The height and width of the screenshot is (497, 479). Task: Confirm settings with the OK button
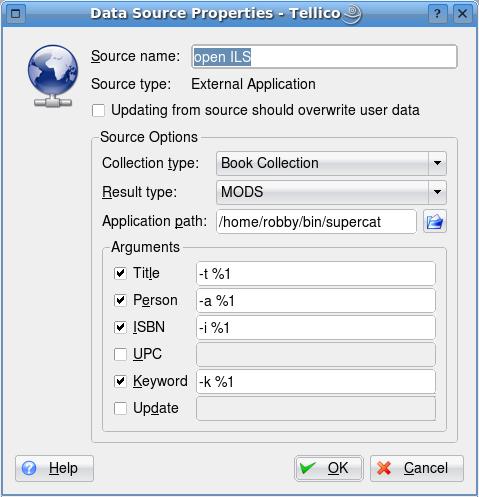click(x=329, y=468)
